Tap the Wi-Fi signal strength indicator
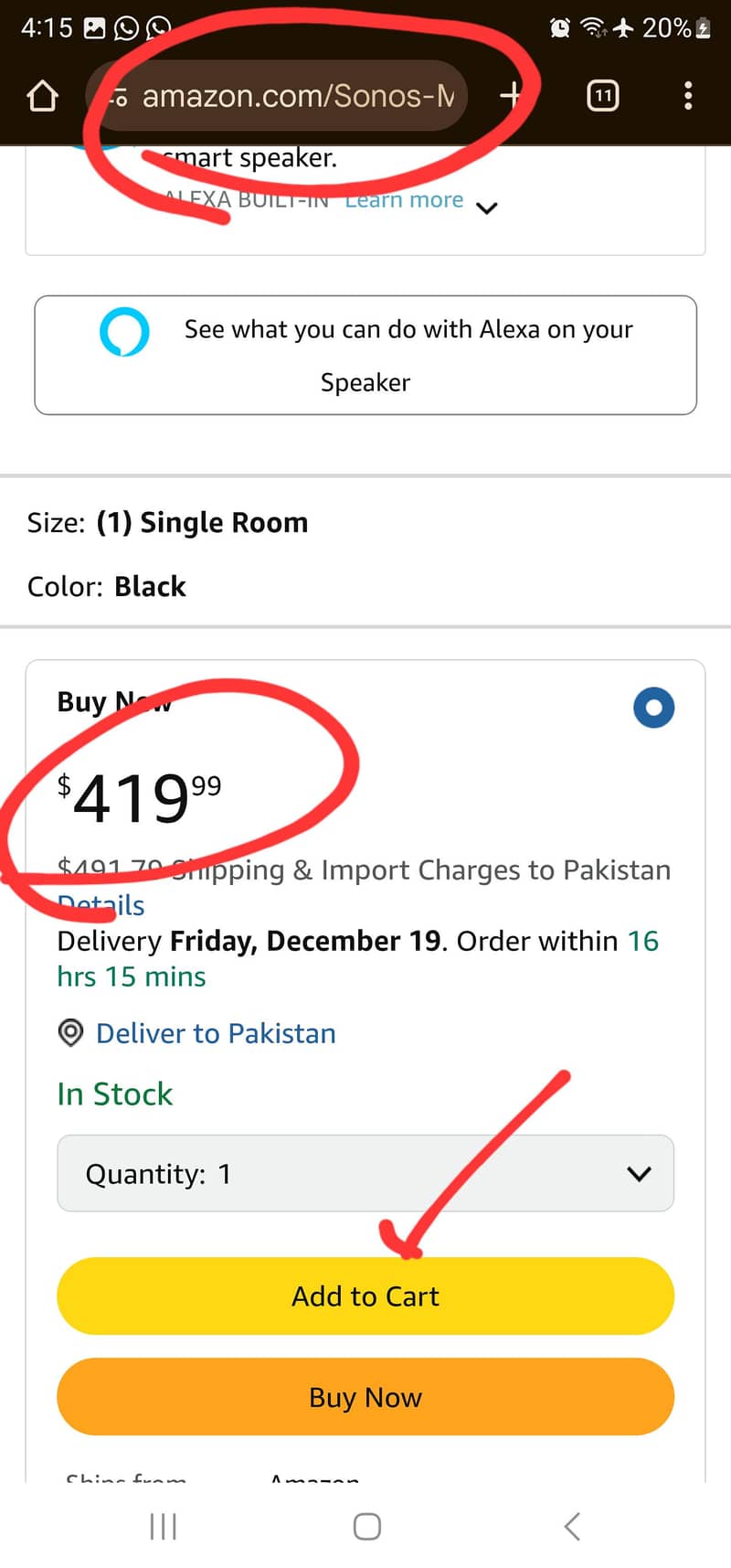The width and height of the screenshot is (731, 1568). point(592,27)
